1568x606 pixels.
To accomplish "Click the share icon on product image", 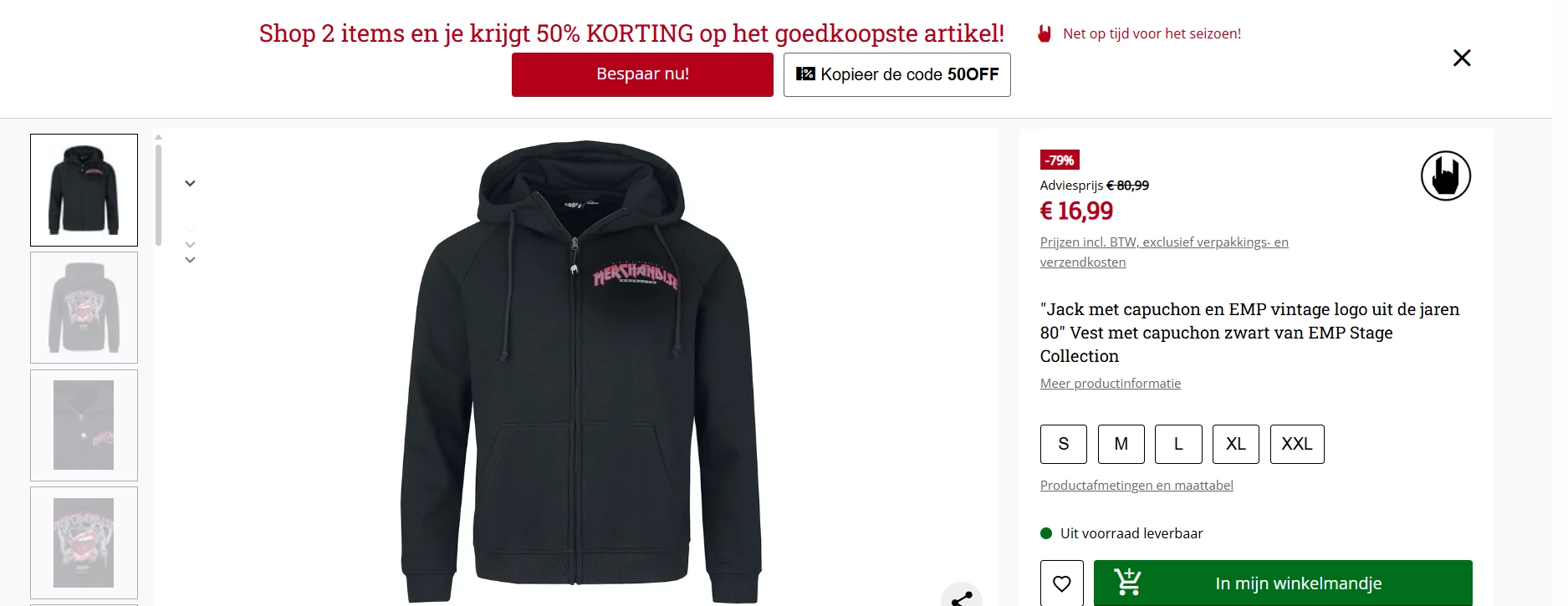I will point(962,597).
